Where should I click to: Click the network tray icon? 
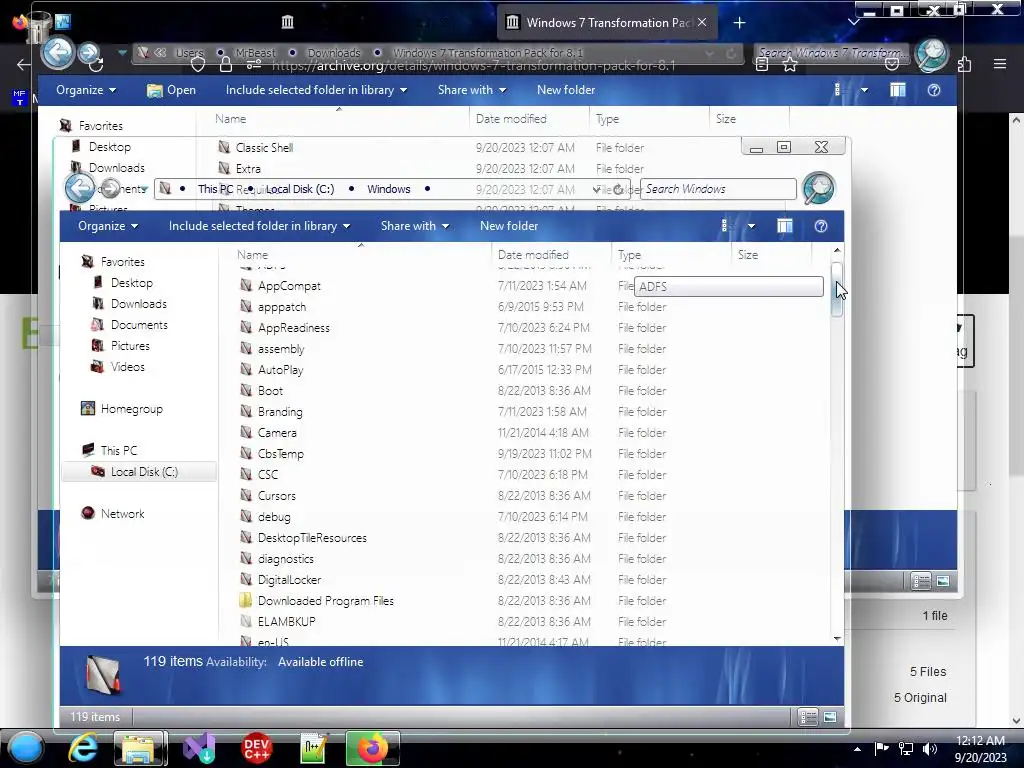(x=906, y=748)
